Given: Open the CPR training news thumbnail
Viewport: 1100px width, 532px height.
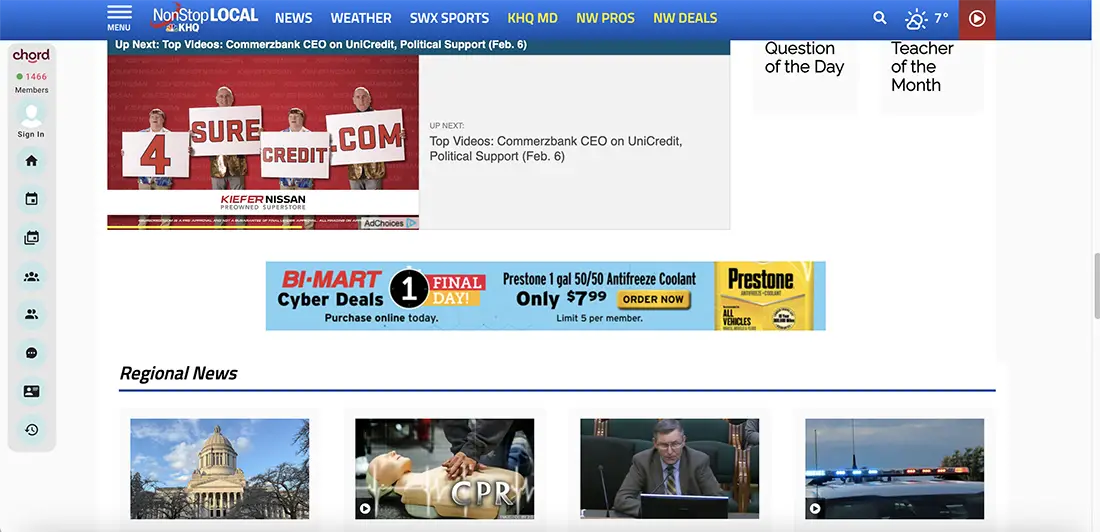Looking at the screenshot, I should 445,469.
